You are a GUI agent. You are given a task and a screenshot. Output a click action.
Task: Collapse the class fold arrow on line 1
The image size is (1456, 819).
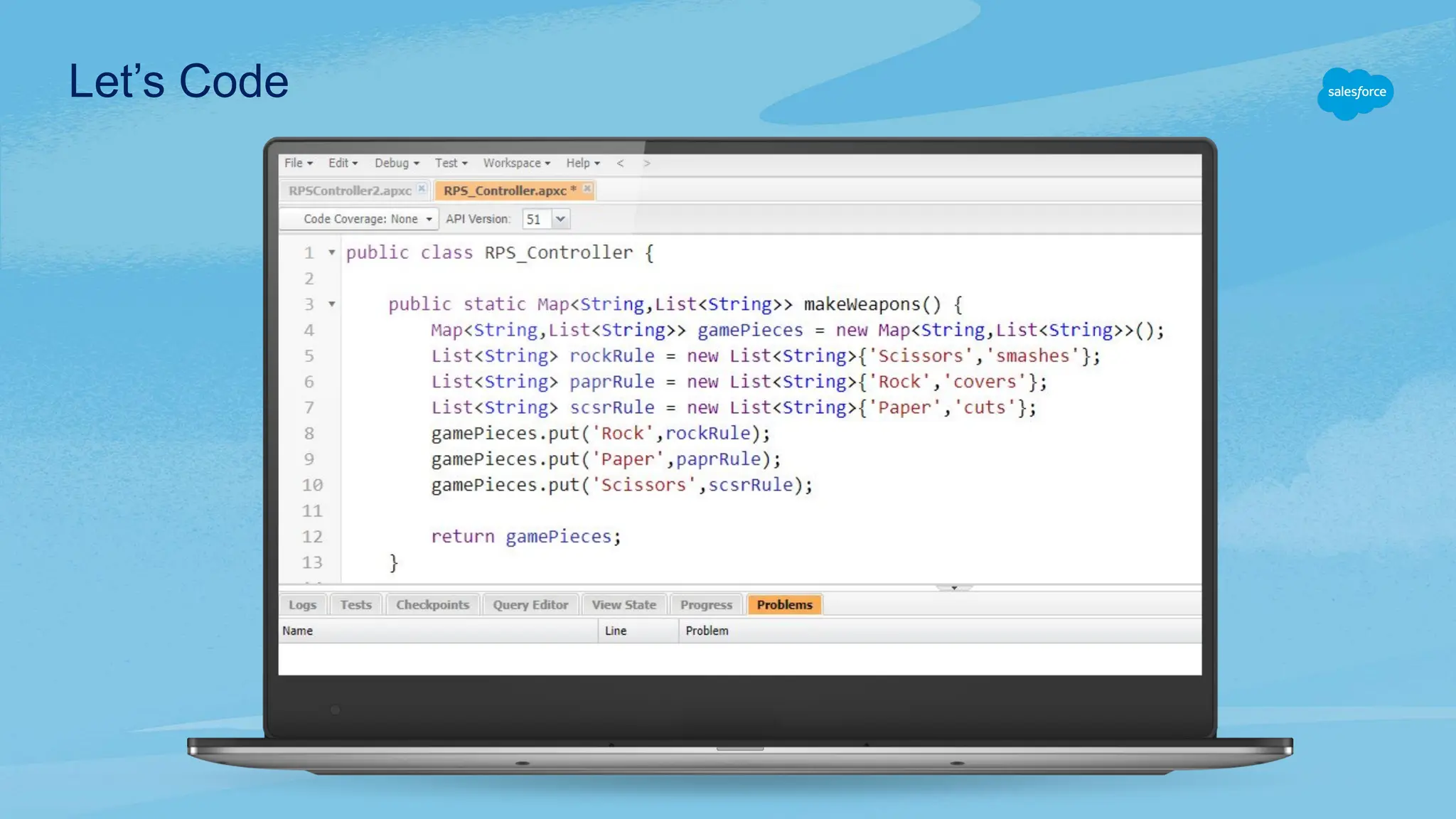tap(331, 252)
